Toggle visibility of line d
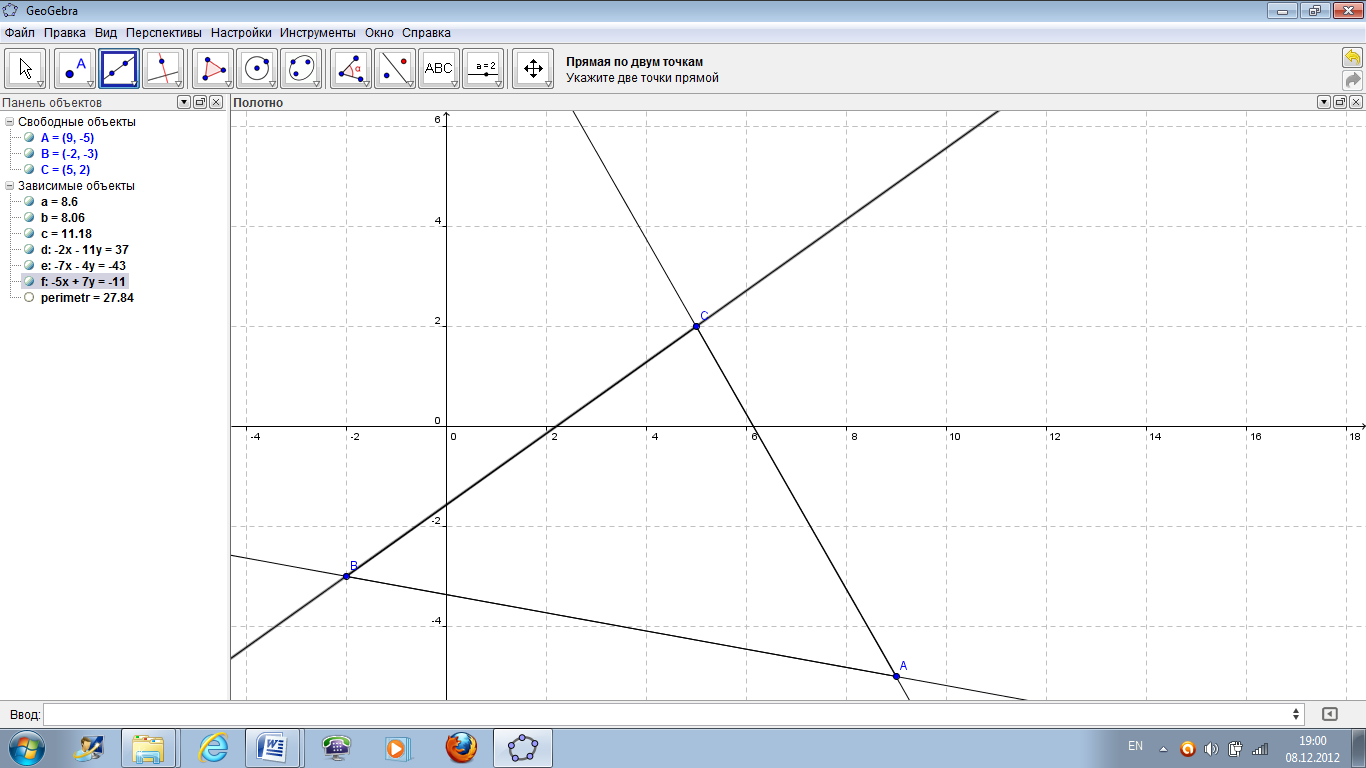The image size is (1366, 768). tap(29, 250)
